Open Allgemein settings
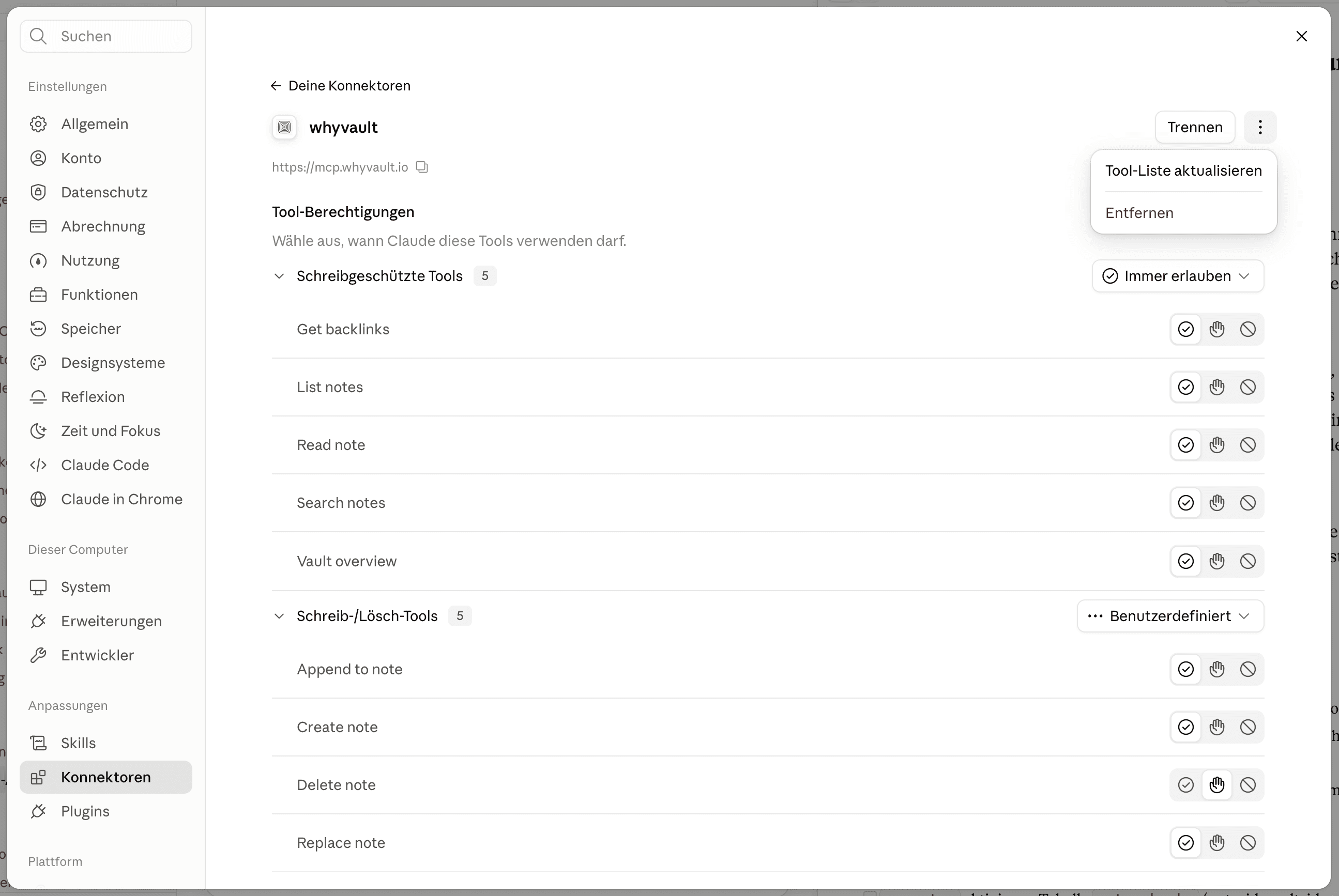The height and width of the screenshot is (896, 1339). (106, 124)
